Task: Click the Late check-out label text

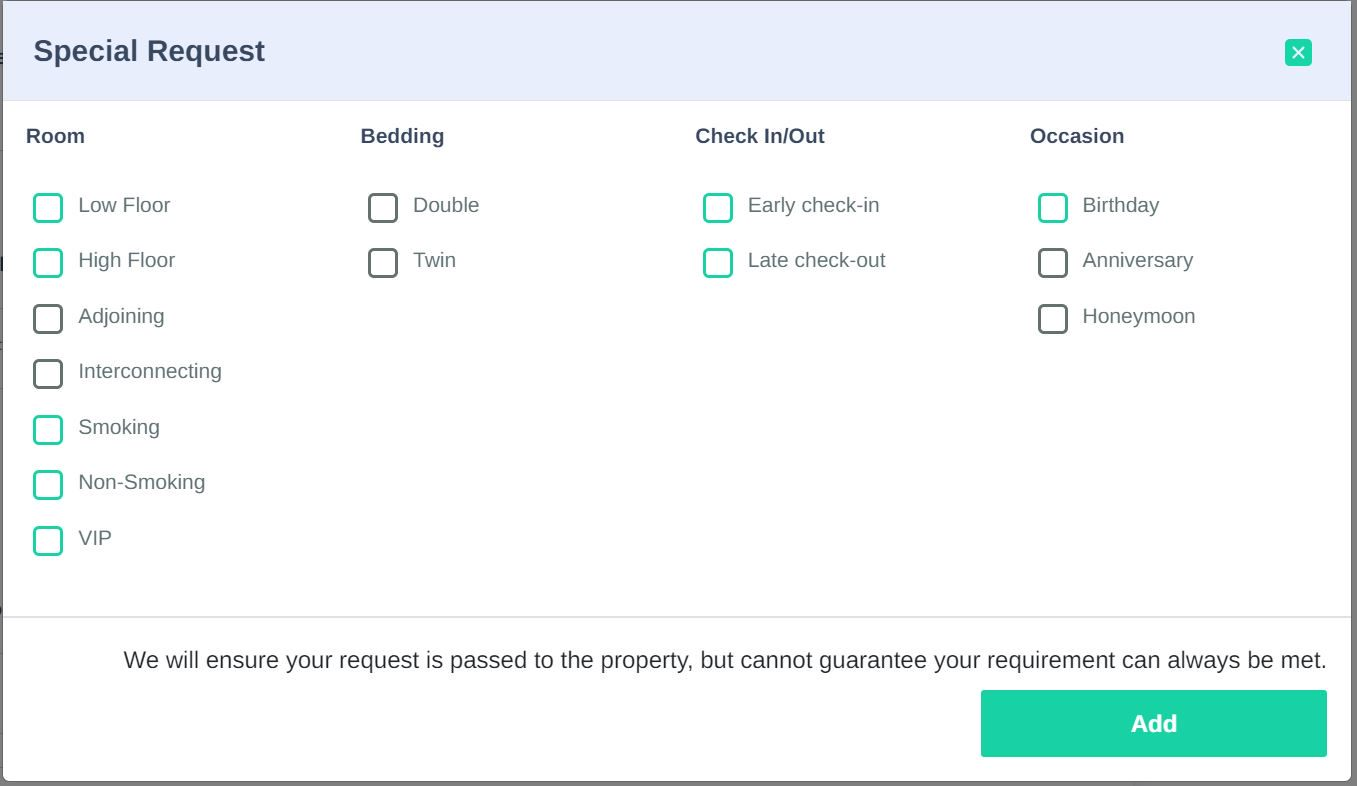Action: pyautogui.click(x=816, y=260)
